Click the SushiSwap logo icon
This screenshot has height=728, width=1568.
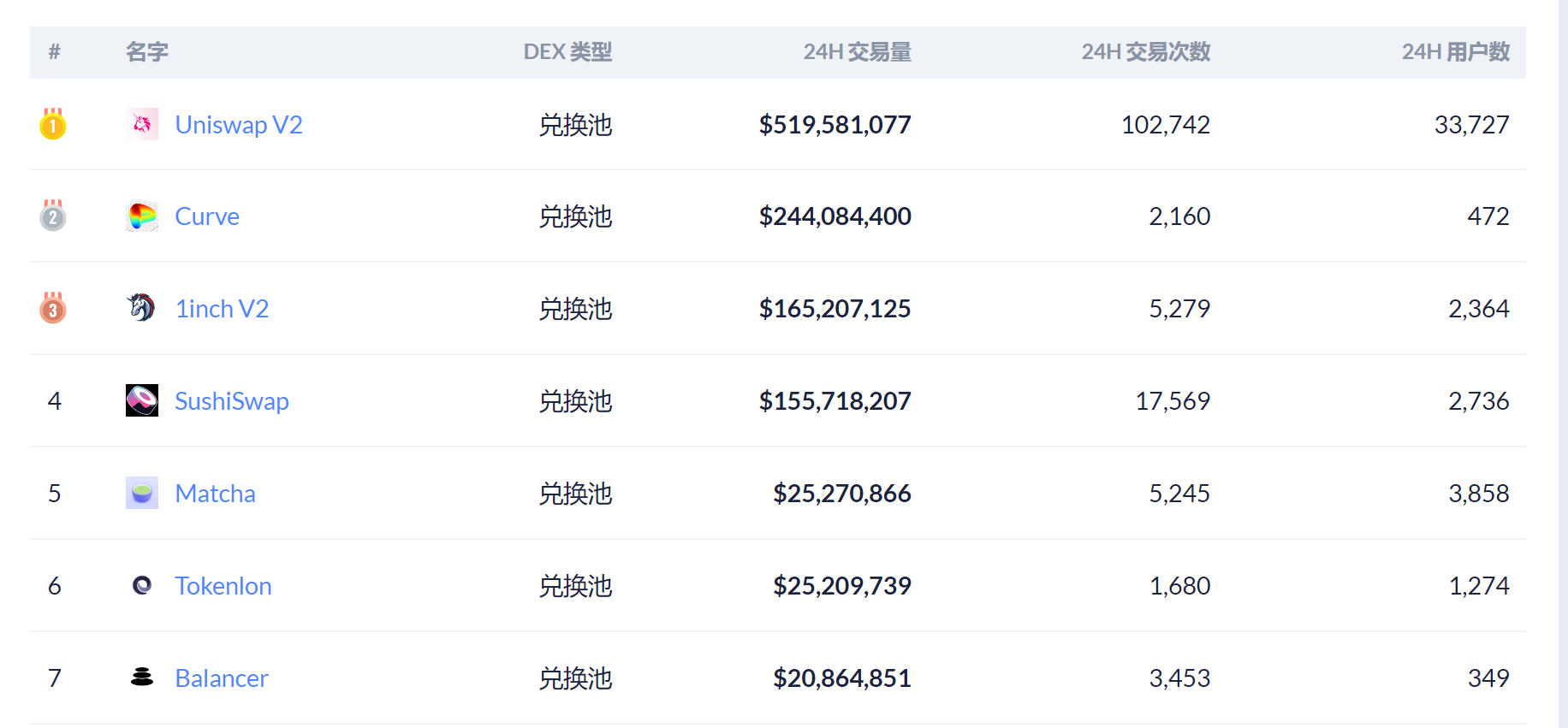142,400
